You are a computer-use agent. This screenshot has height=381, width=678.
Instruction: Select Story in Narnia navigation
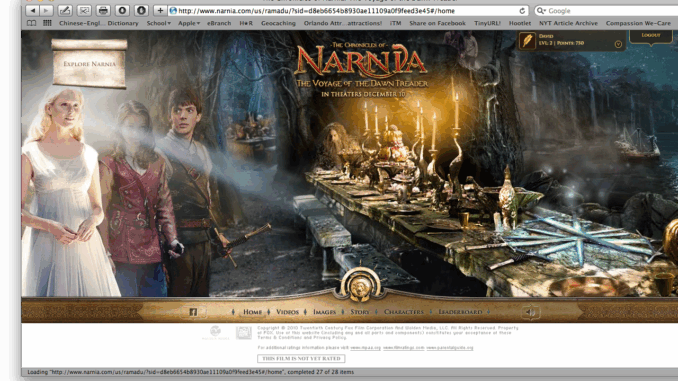coord(360,312)
